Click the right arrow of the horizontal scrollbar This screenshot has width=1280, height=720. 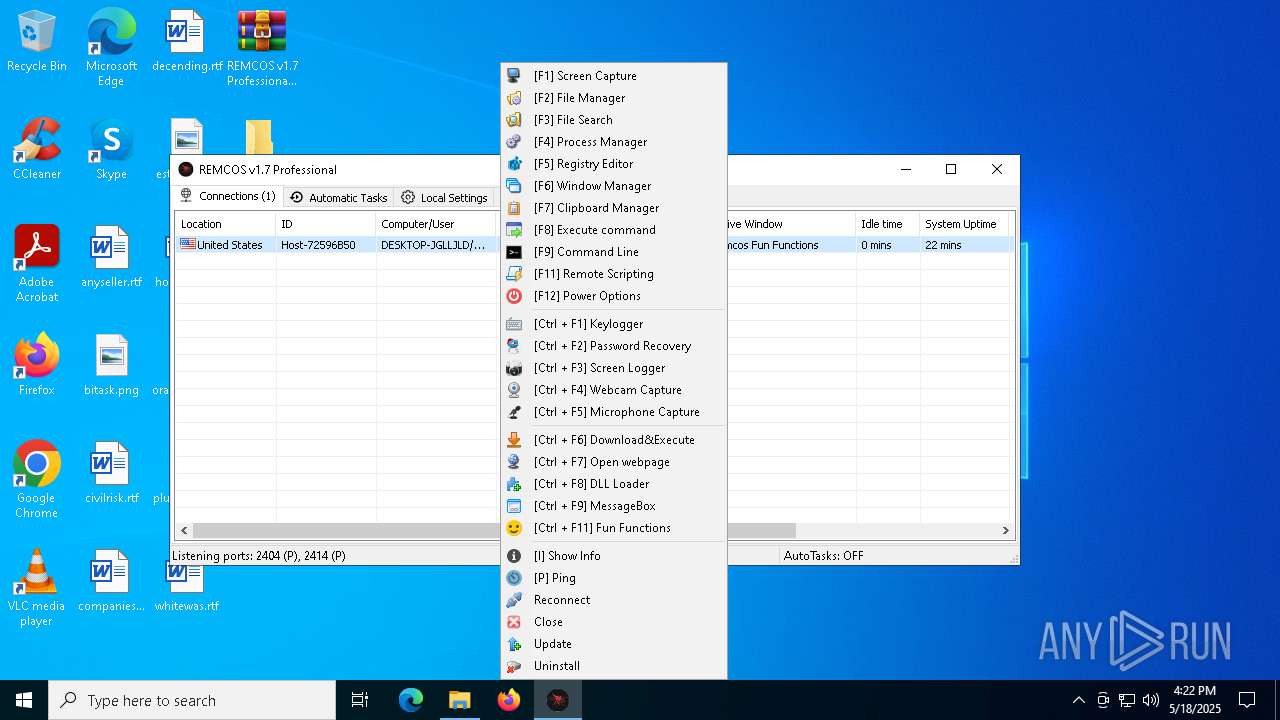pos(1006,530)
